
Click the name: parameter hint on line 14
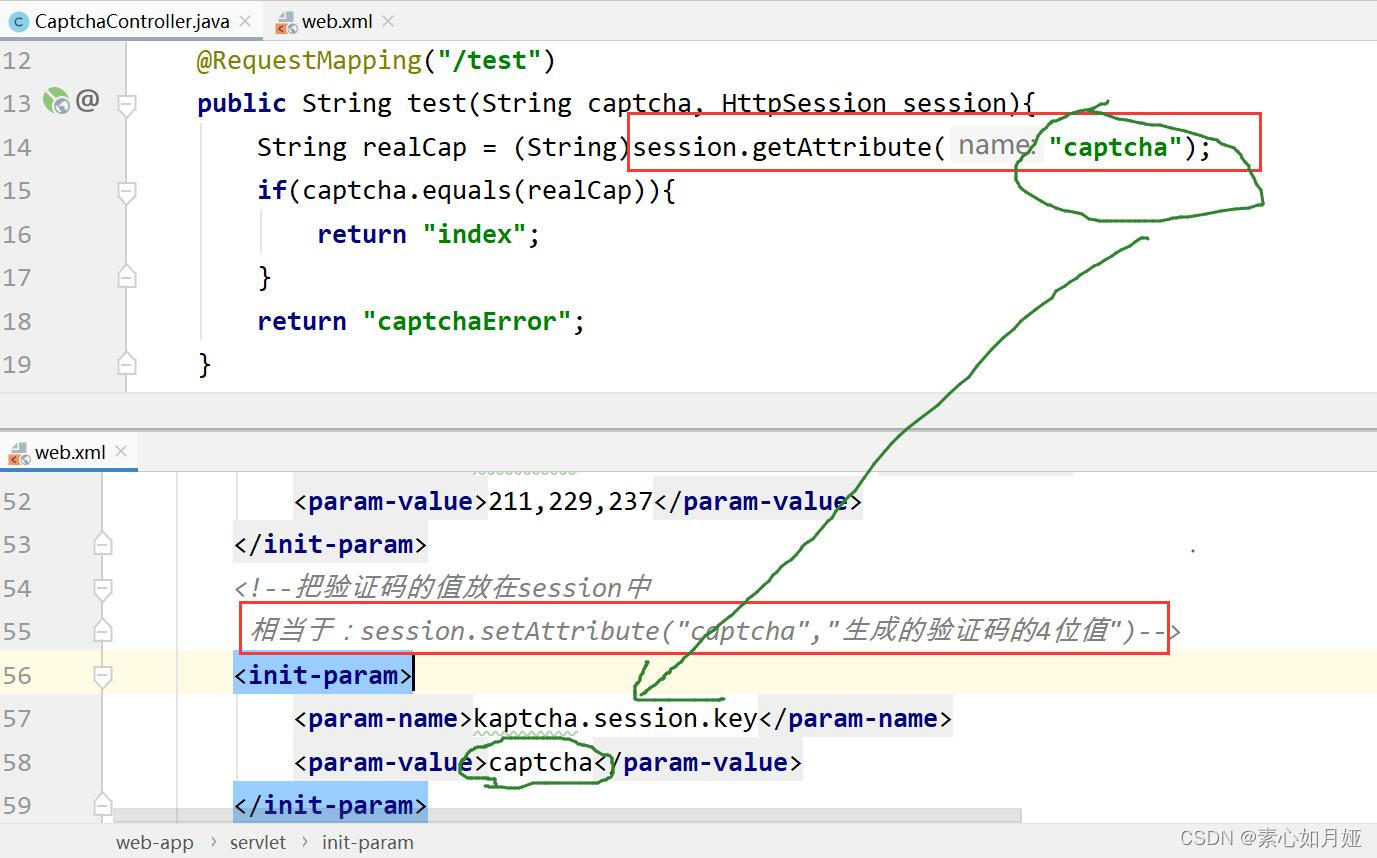click(x=996, y=146)
